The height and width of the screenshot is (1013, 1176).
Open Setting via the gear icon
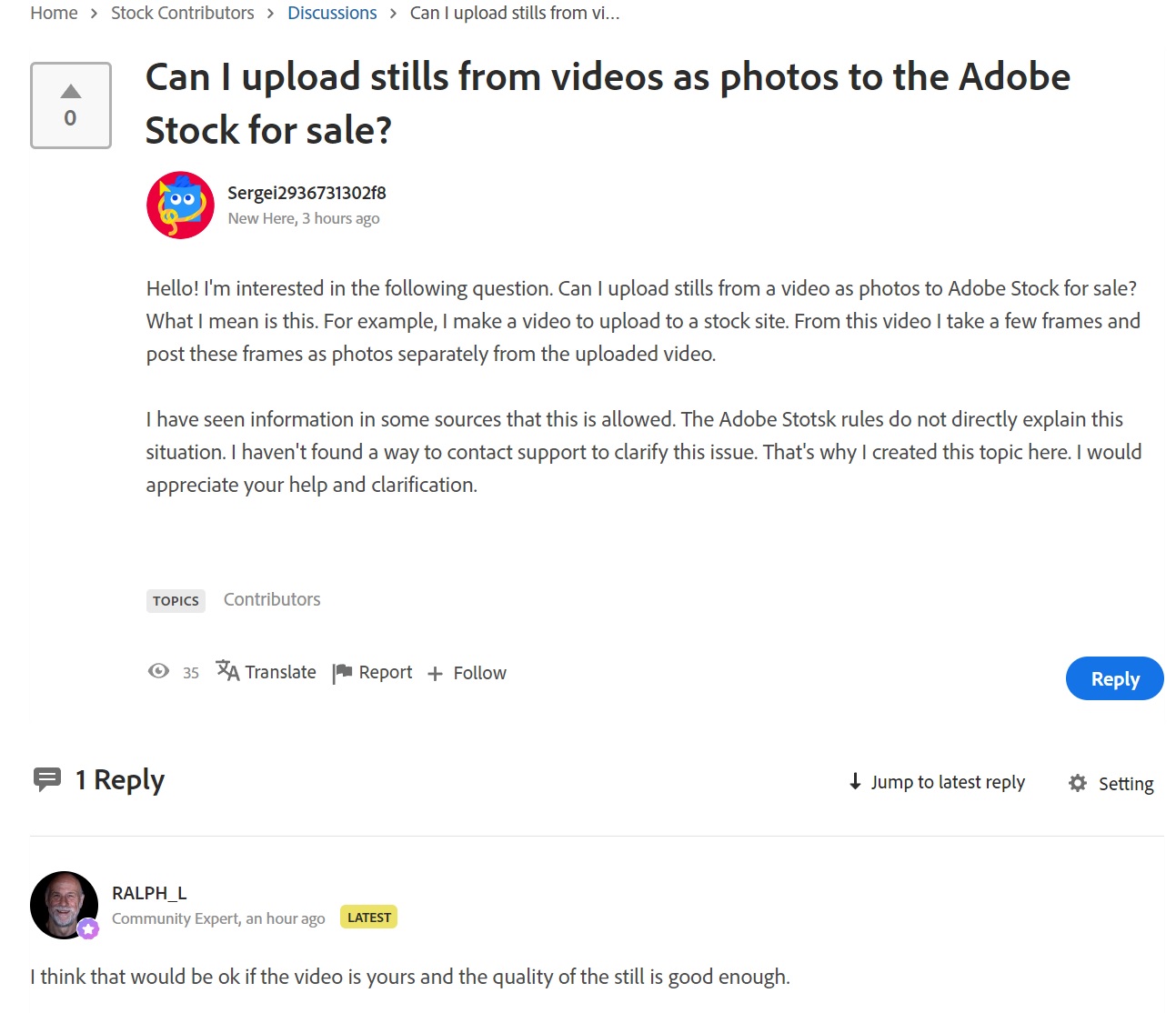1078,783
